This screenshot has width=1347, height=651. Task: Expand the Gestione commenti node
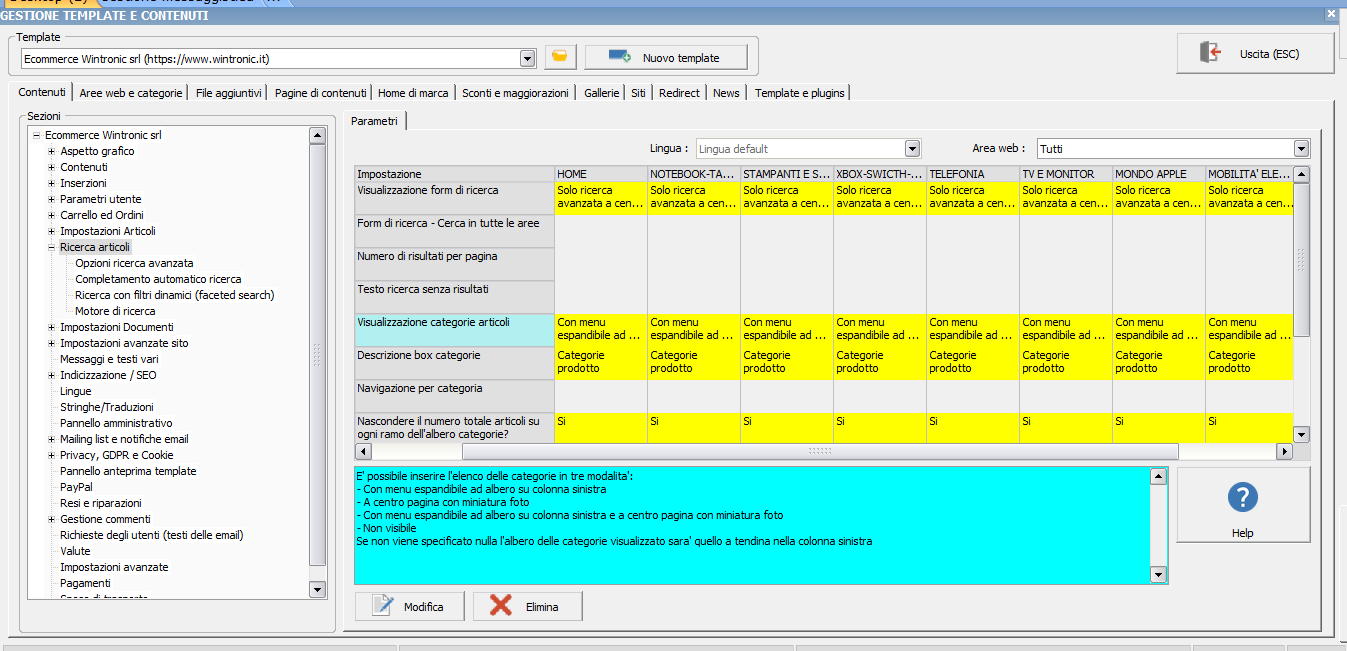52,519
